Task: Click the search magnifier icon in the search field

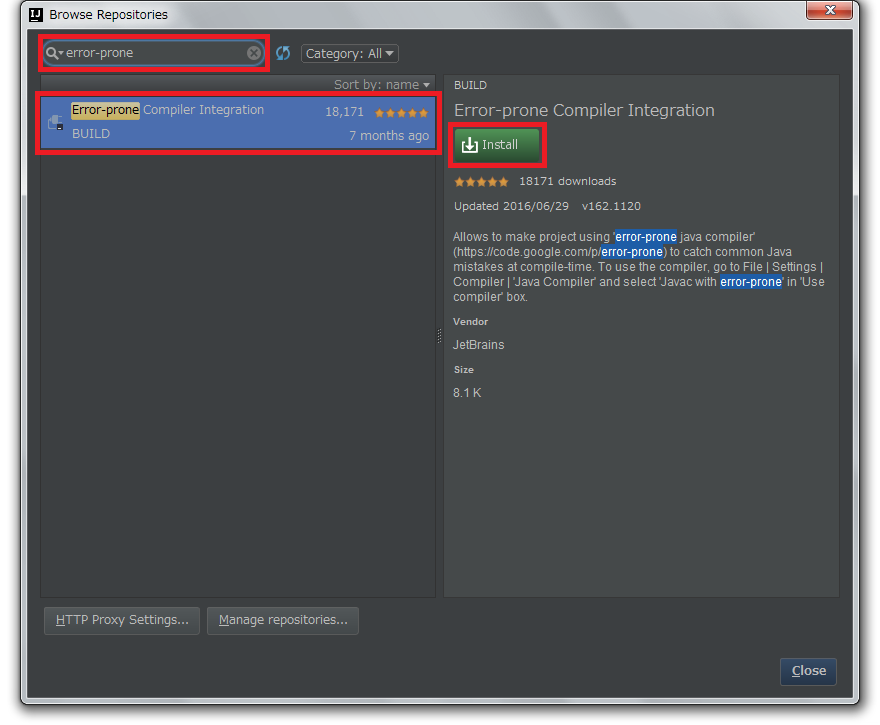Action: [54, 53]
